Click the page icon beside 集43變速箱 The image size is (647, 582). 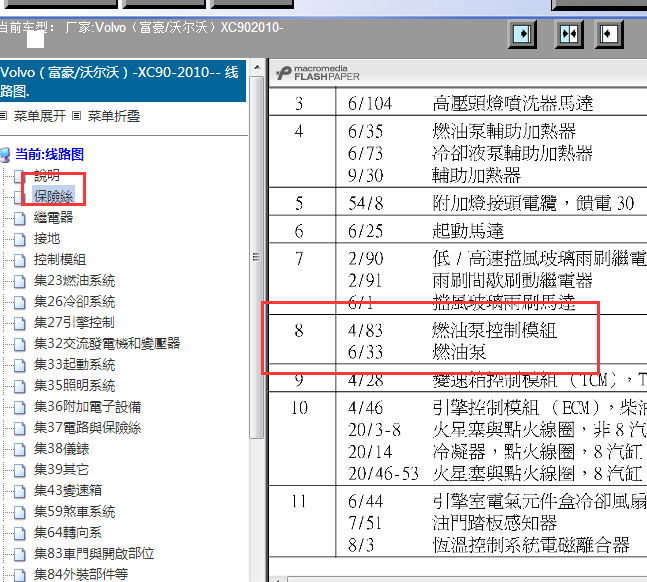(19, 491)
